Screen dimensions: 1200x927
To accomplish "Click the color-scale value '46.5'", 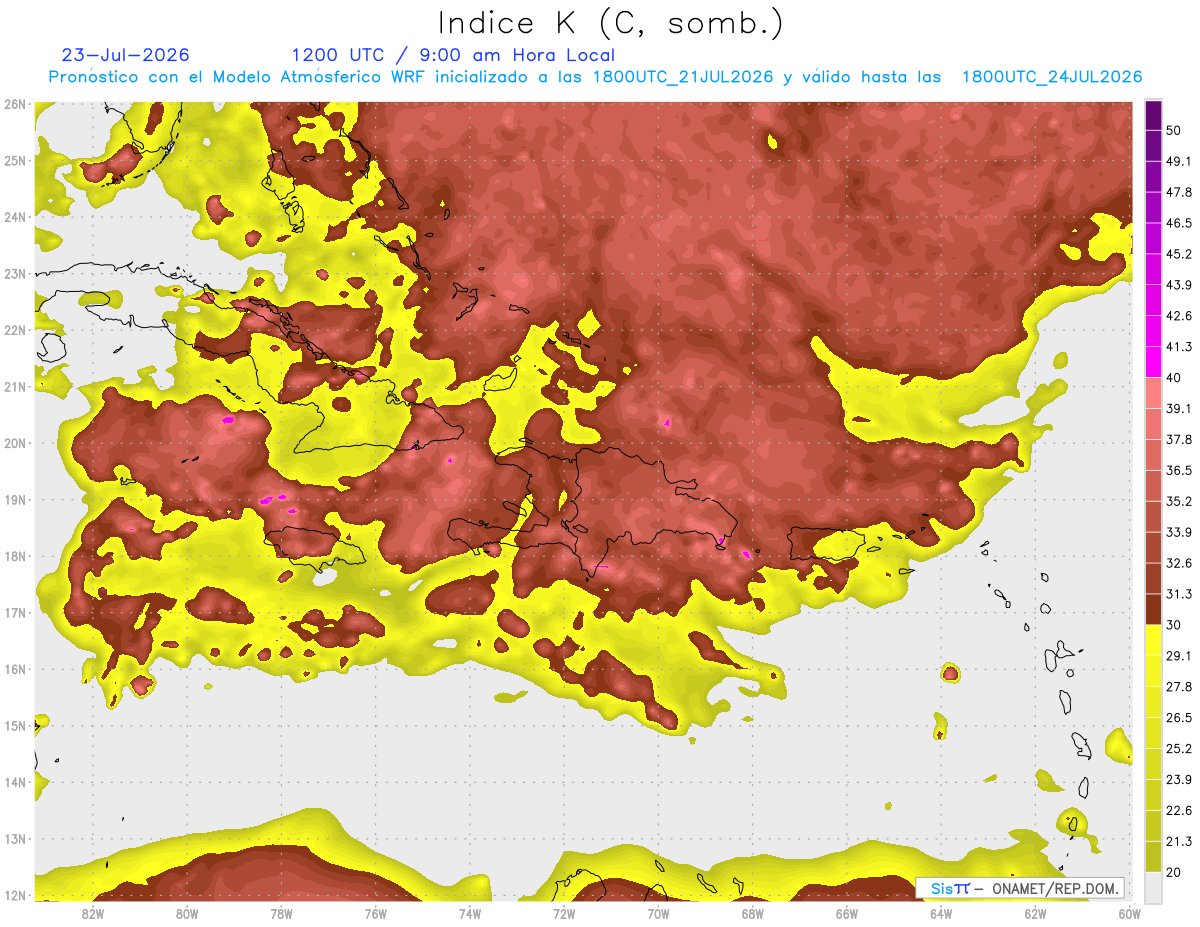I will [1179, 223].
